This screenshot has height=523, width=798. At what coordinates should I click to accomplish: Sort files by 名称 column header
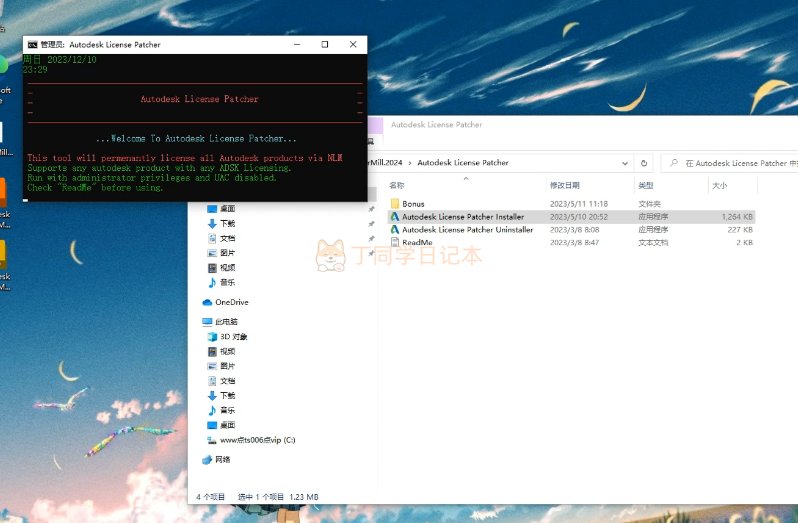[x=397, y=185]
